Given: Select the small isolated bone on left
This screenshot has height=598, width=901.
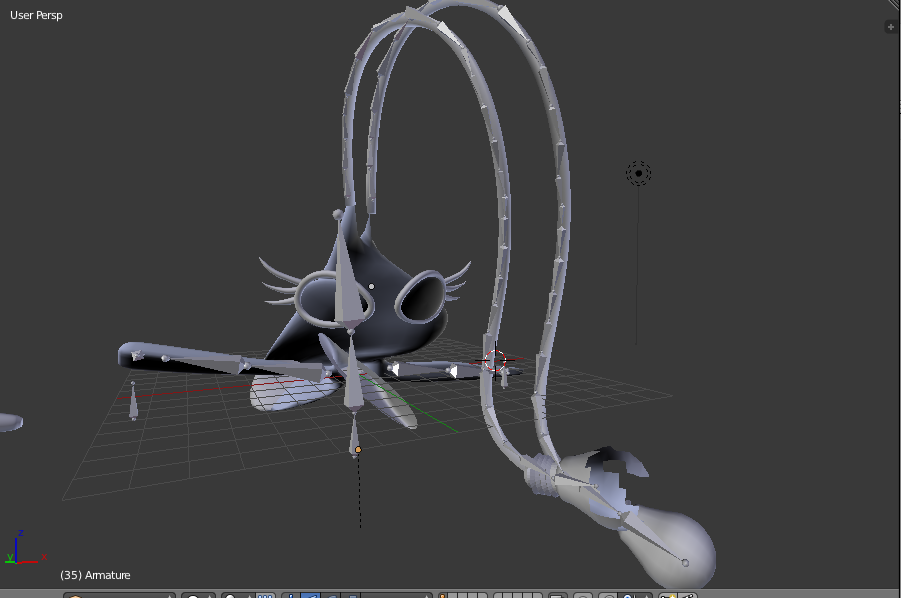Looking at the screenshot, I should (133, 402).
